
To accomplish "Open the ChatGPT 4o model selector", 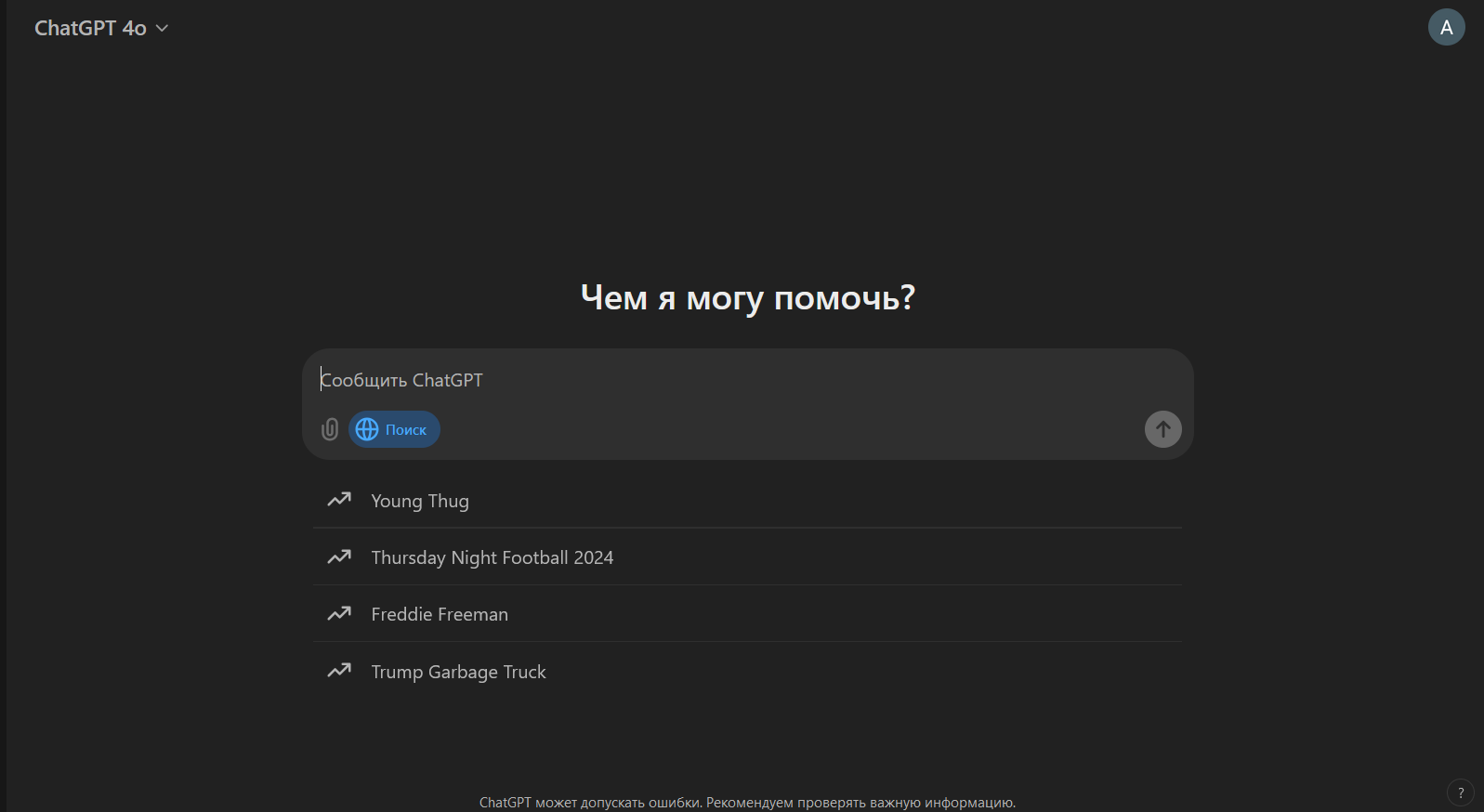I will tap(101, 28).
